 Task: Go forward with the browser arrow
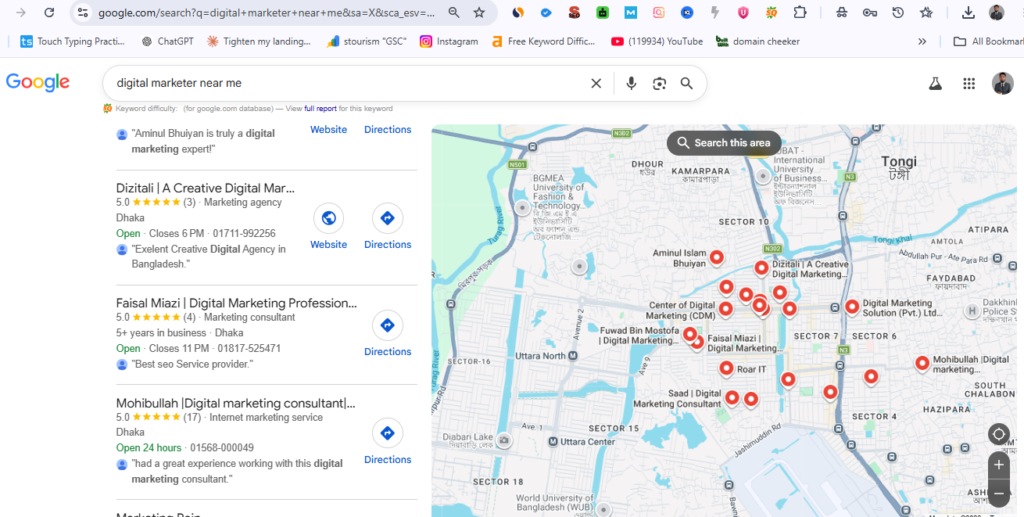pos(21,12)
